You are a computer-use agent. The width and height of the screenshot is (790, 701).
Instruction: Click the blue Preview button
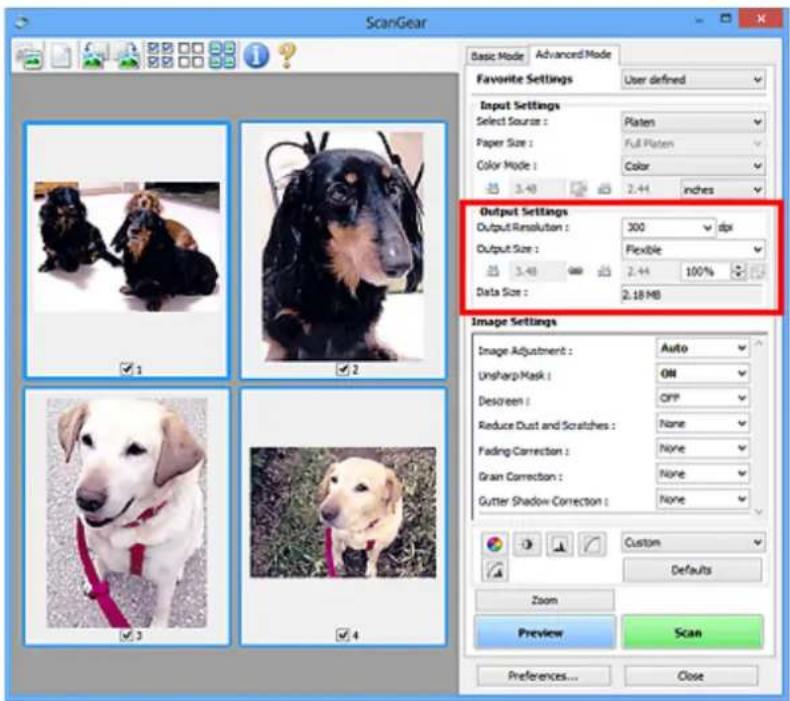click(x=545, y=632)
